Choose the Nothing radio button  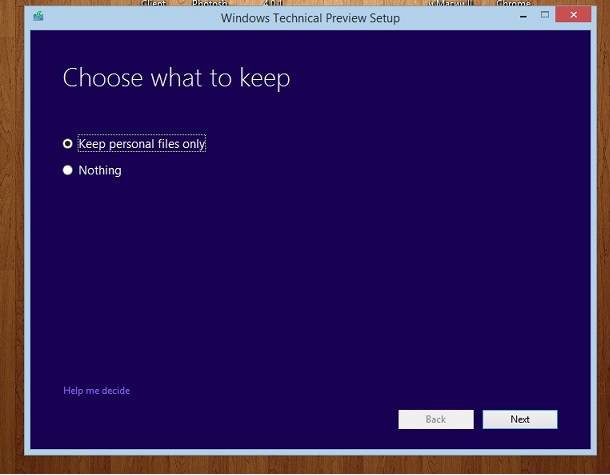coord(67,170)
